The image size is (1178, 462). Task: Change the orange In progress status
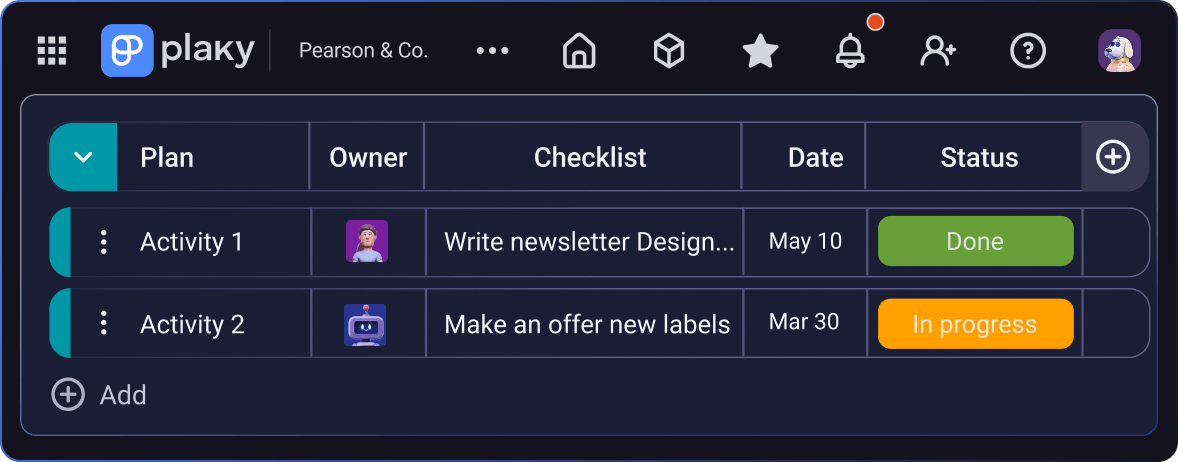click(975, 324)
